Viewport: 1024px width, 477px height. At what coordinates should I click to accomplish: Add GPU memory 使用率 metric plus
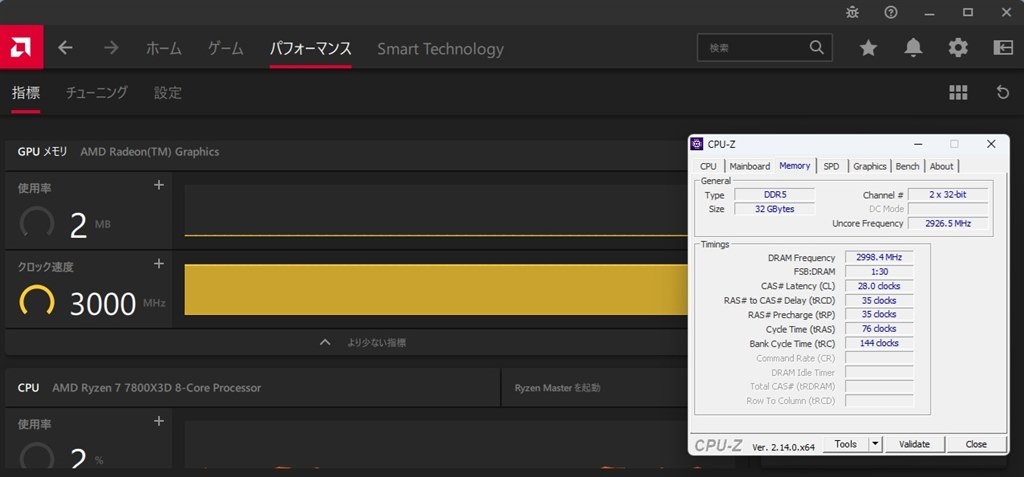point(159,185)
